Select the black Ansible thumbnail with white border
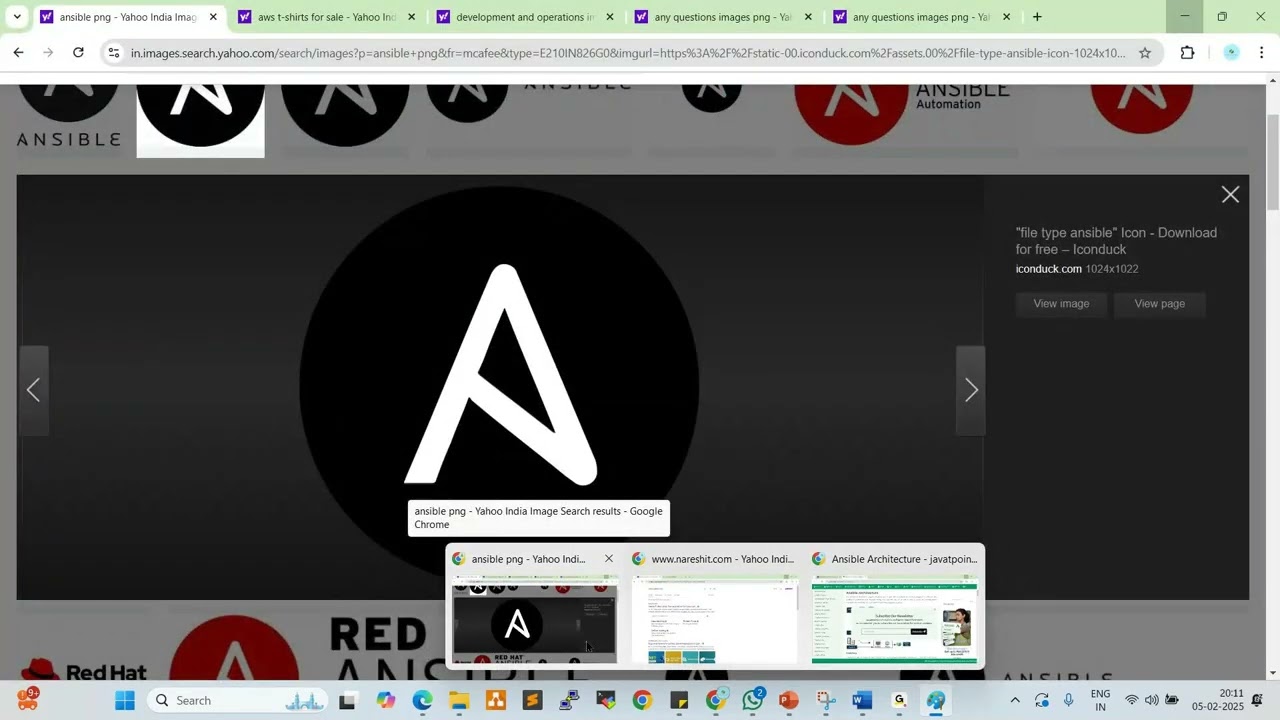1280x720 pixels. pyautogui.click(x=200, y=120)
